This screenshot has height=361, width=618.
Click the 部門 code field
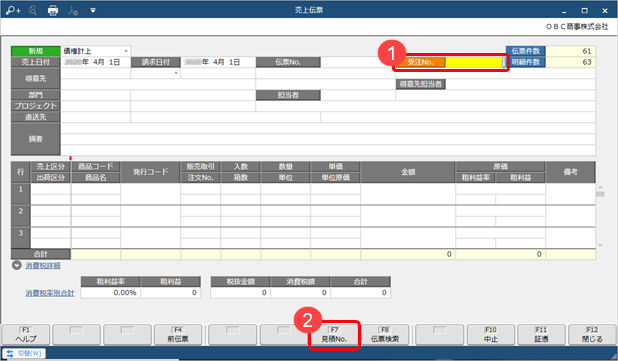point(96,95)
